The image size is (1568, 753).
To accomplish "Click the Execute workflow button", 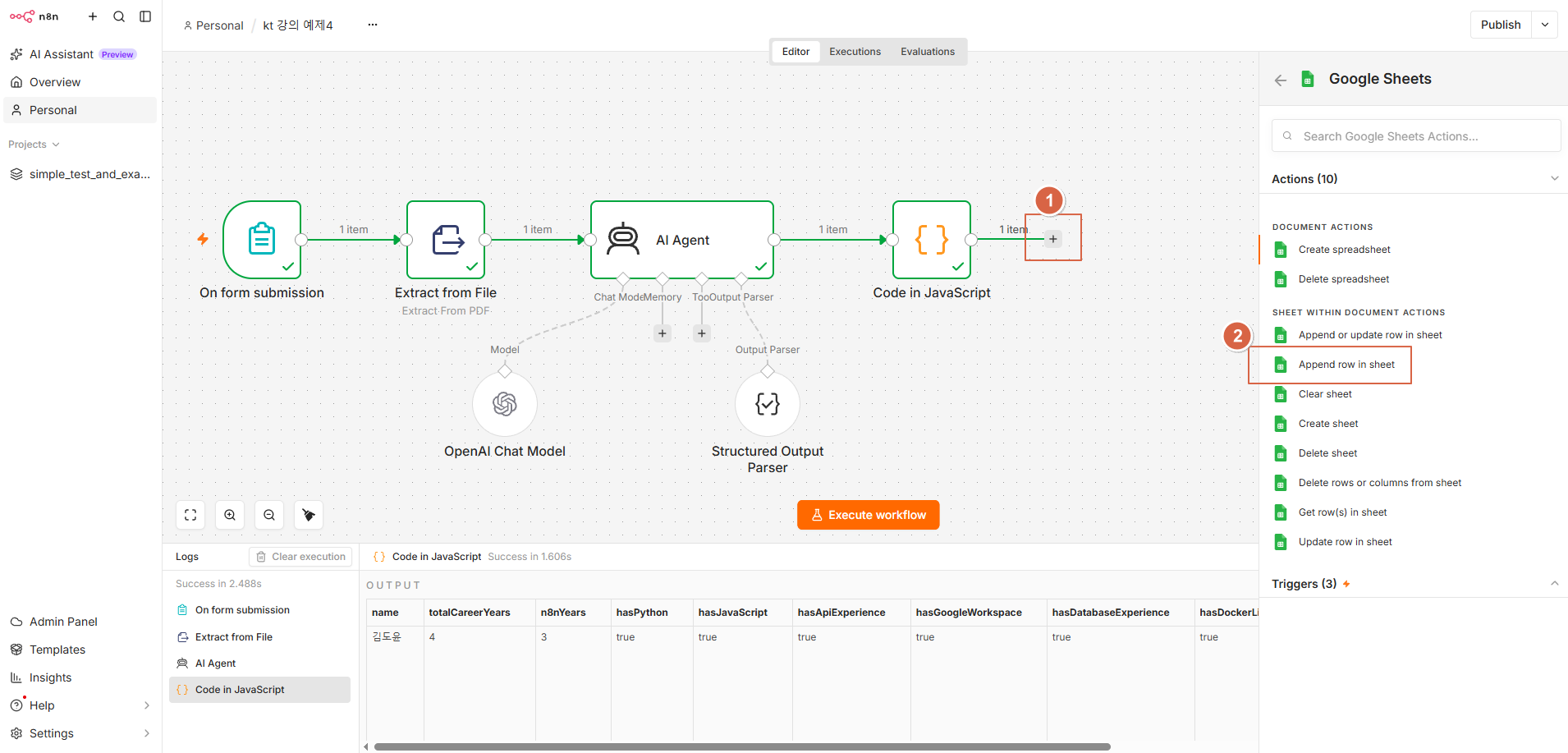I will pyautogui.click(x=868, y=515).
